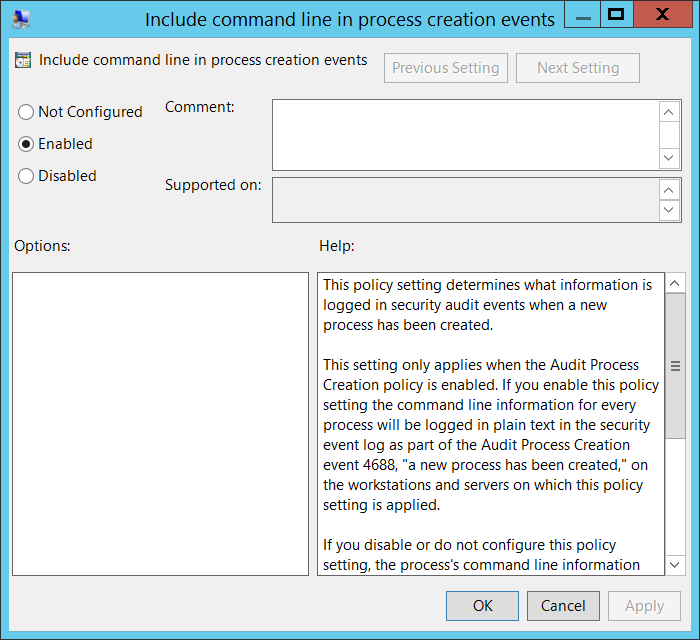Click the window icon in the title bar
Viewport: 700px width, 640px height.
click(x=21, y=19)
